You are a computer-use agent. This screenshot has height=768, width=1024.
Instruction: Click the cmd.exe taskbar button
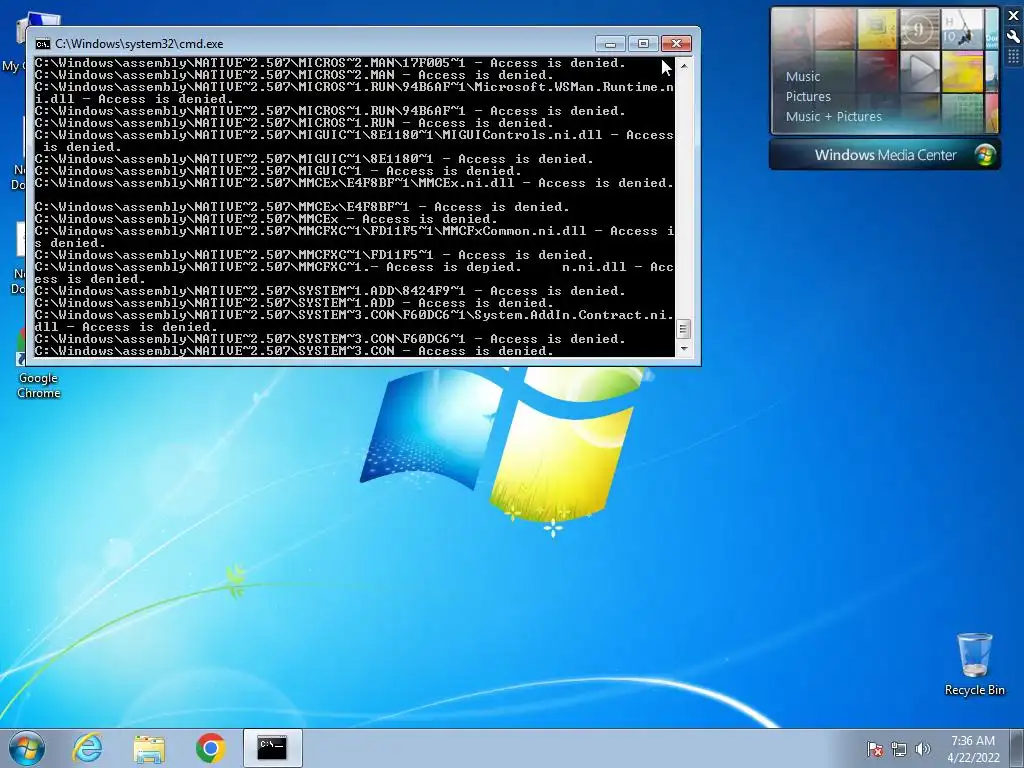[272, 748]
